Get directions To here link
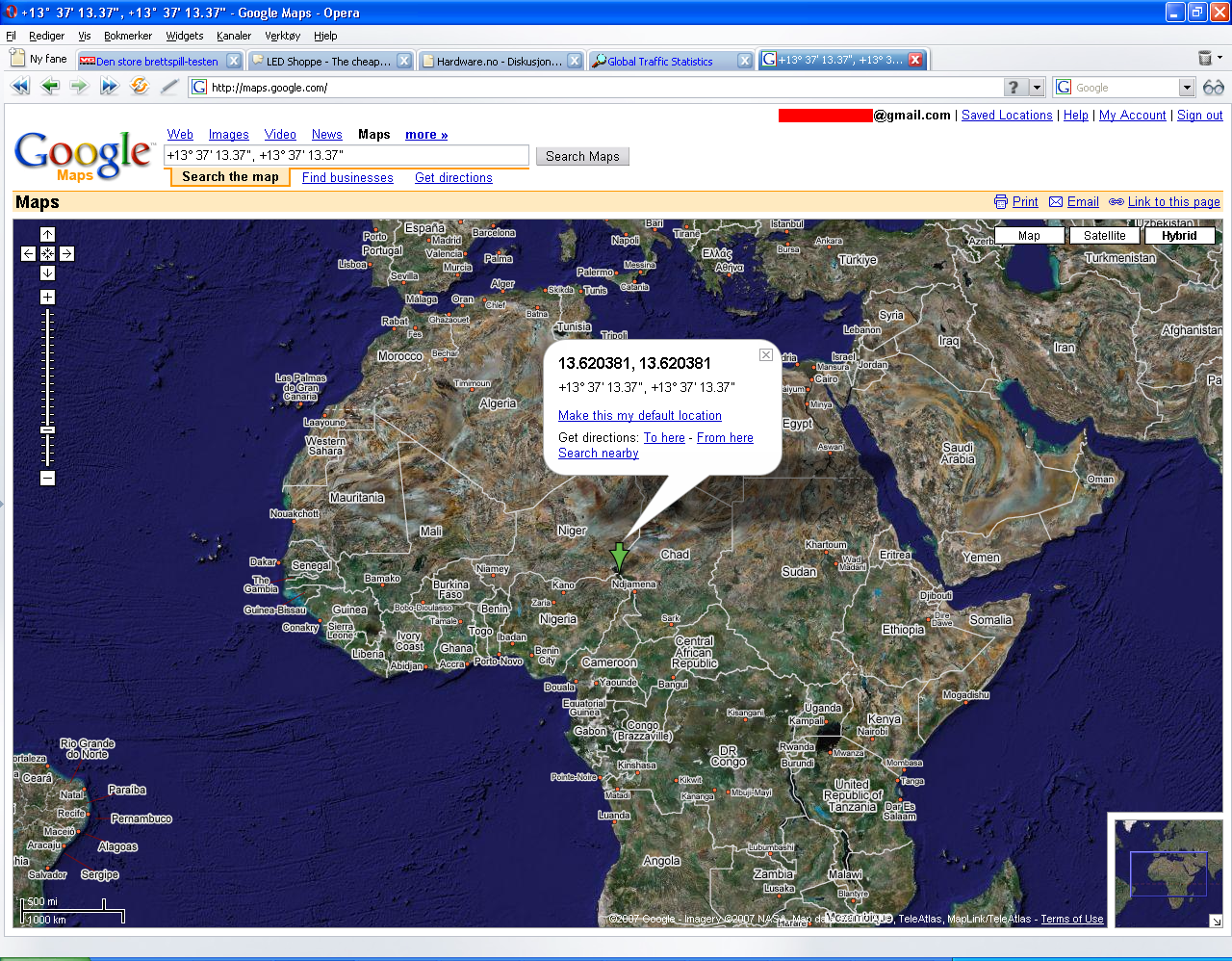Viewport: 1232px width, 961px height. click(x=664, y=438)
